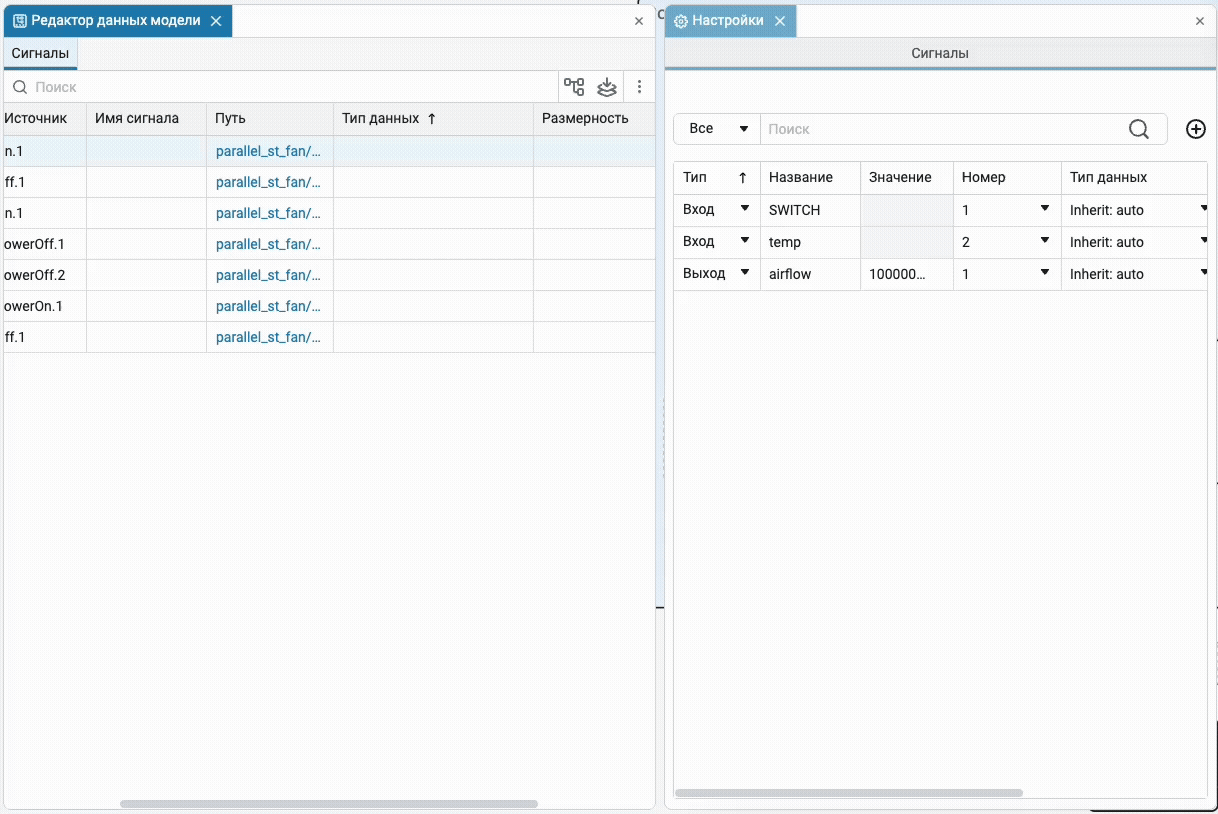The height and width of the screenshot is (814, 1218).
Task: Sort by Тип данных column arrow
Action: (432, 118)
